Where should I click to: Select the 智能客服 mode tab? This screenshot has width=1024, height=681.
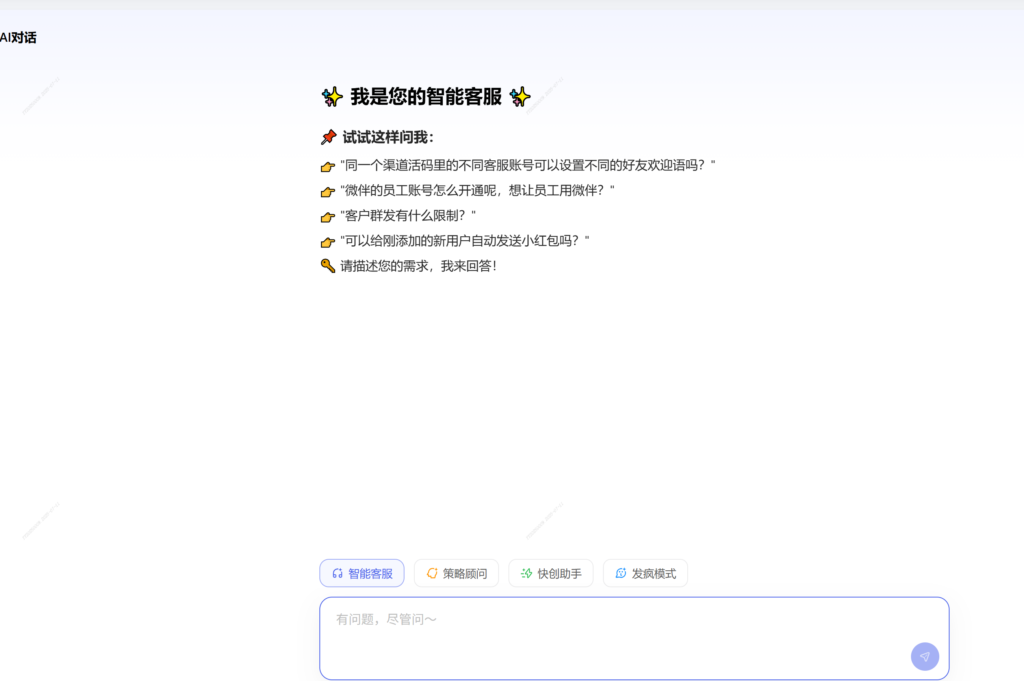click(362, 573)
